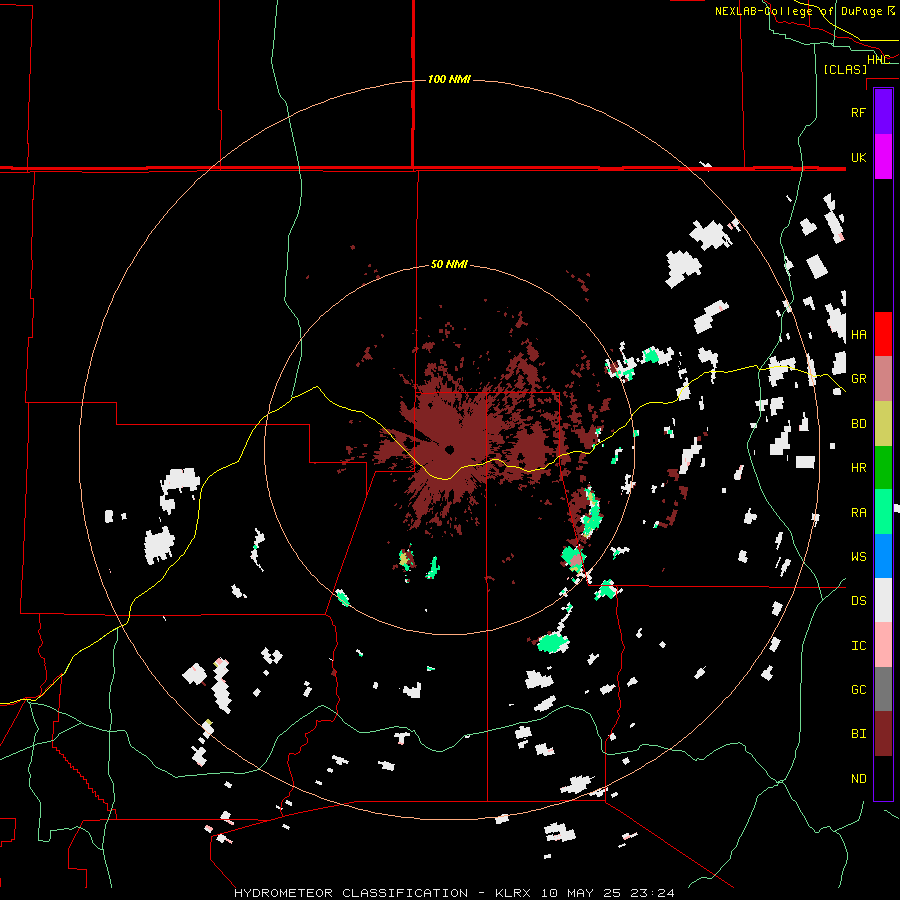Click the DS white legend swatch
Screen dimensions: 900x900
883,600
